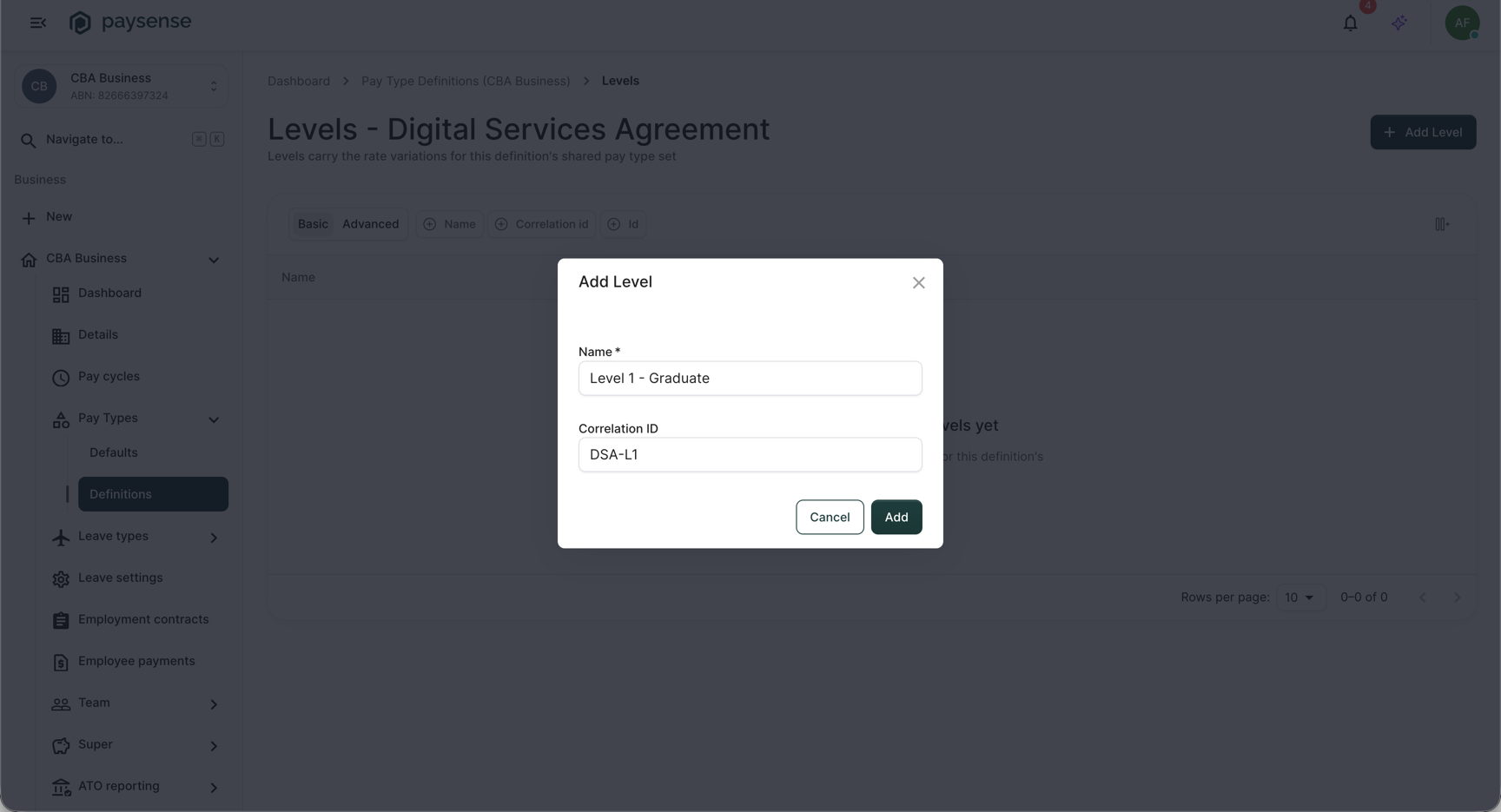Click the CB business avatar
The height and width of the screenshot is (812, 1501).
pyautogui.click(x=39, y=86)
